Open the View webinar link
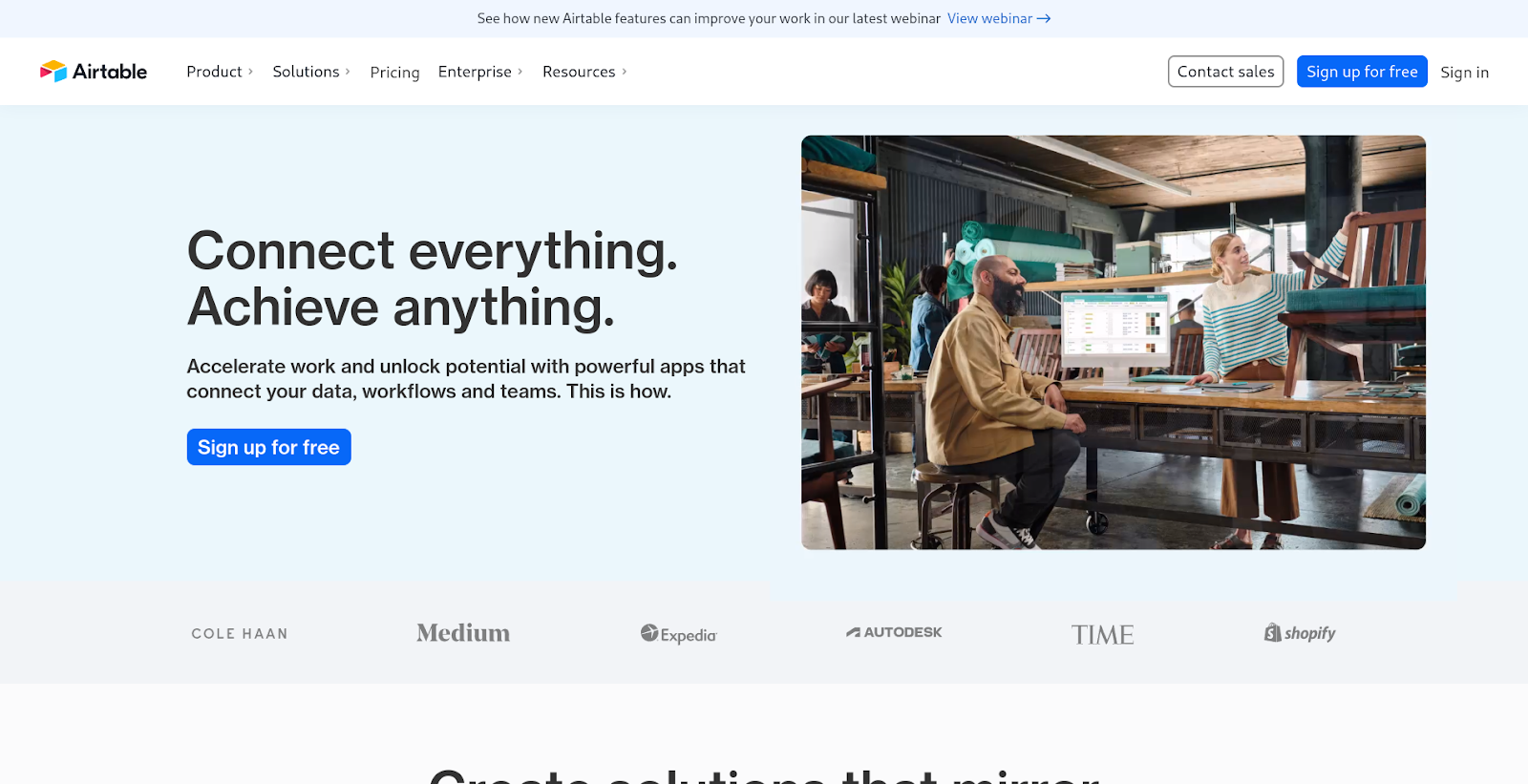 [x=989, y=19]
